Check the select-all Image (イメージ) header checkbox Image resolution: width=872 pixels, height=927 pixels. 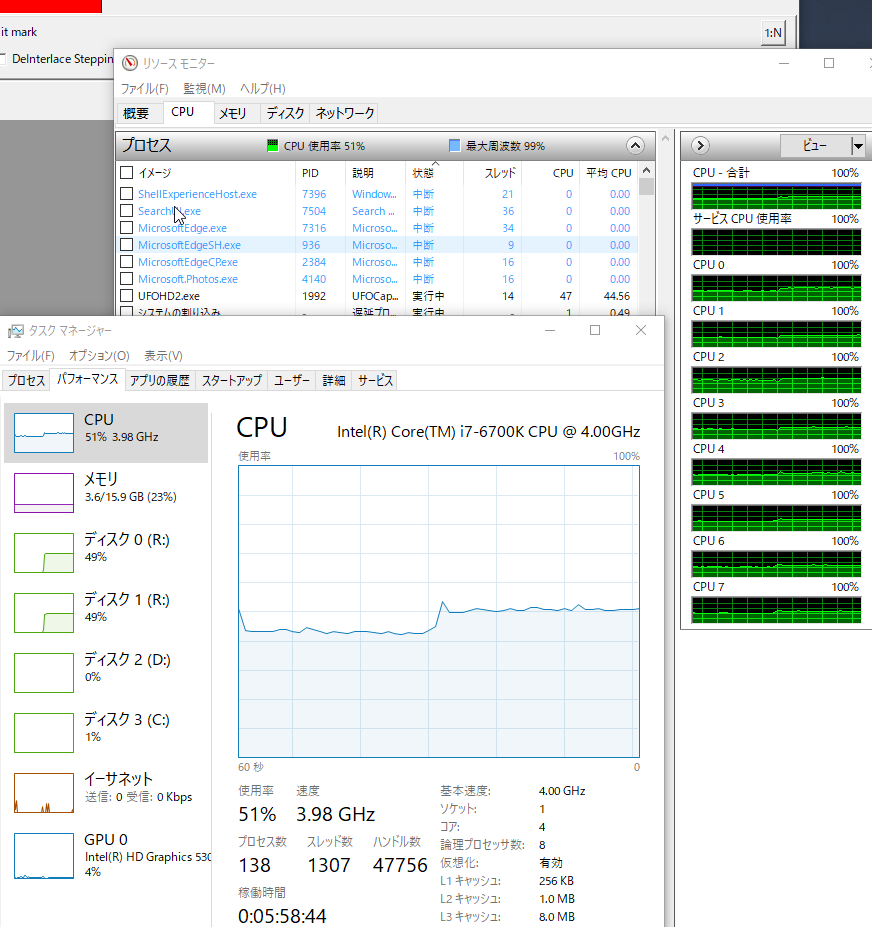click(x=127, y=173)
